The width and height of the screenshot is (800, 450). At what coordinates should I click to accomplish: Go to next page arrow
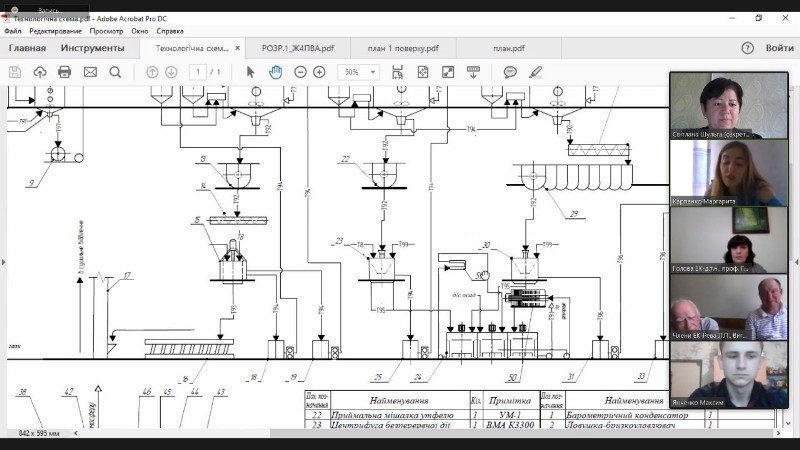pos(171,72)
